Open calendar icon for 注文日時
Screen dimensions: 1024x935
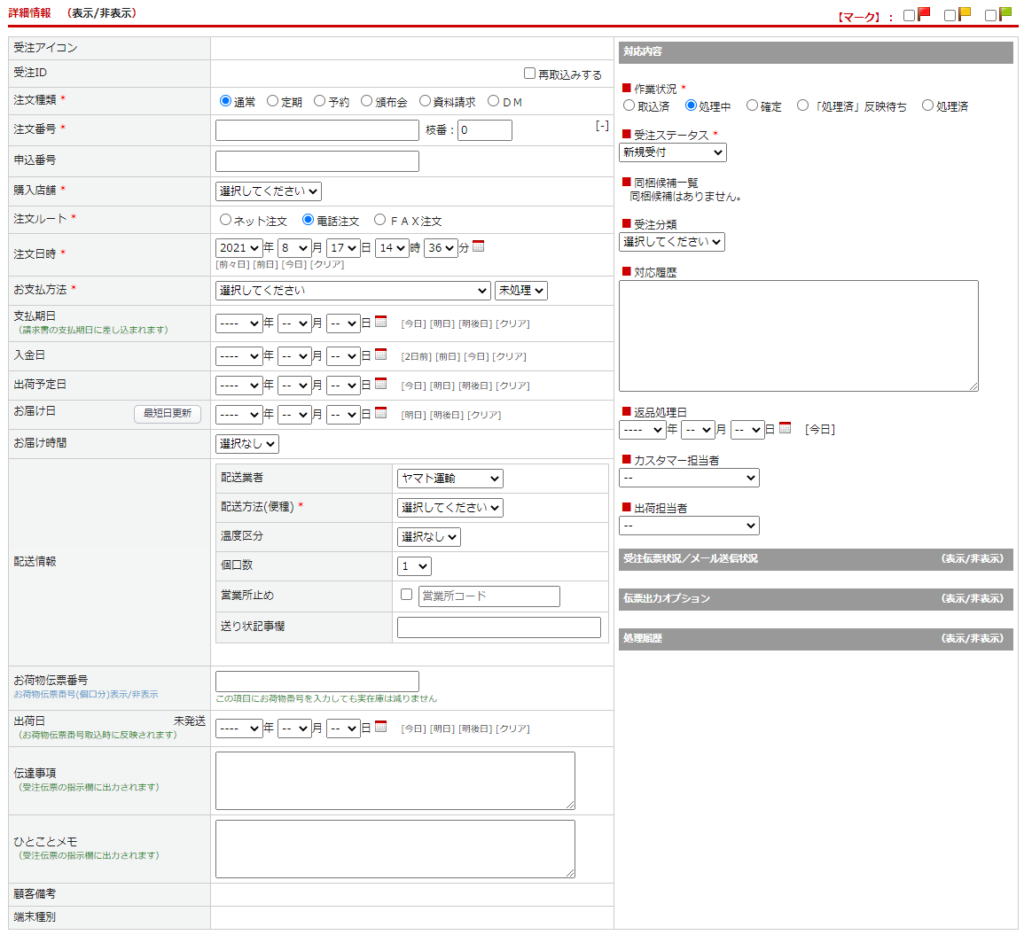point(478,247)
